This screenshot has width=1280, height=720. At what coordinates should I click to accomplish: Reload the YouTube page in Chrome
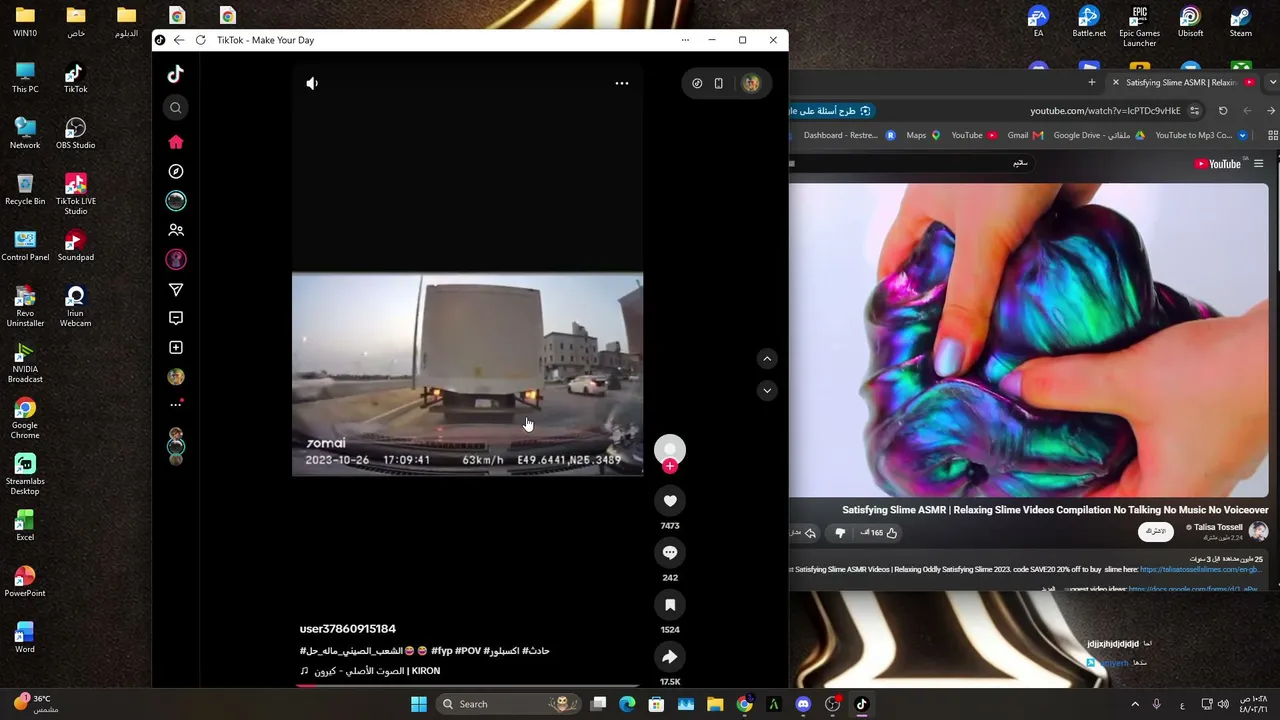click(1223, 111)
